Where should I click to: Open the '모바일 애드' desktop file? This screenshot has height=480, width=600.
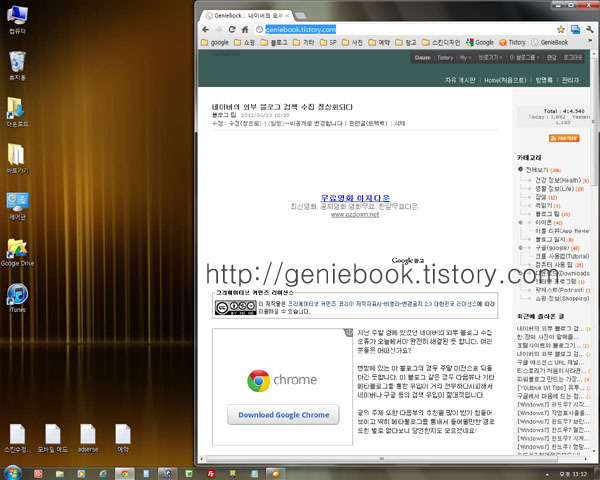(x=53, y=438)
